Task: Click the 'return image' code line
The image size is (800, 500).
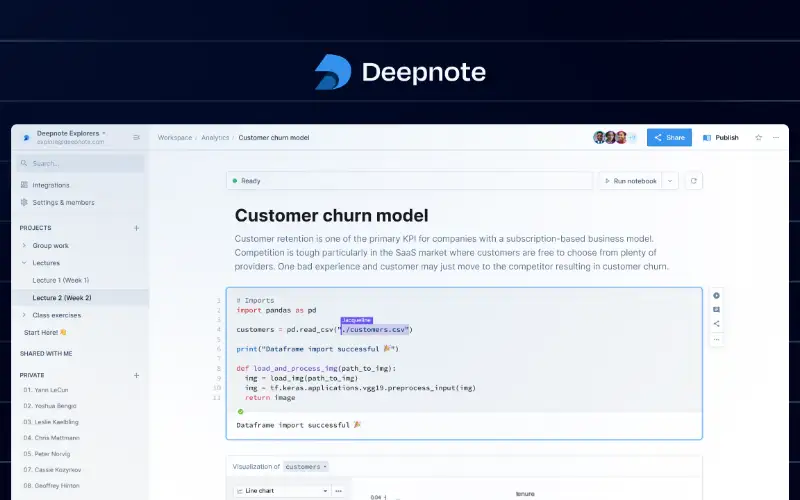Action: (270, 397)
